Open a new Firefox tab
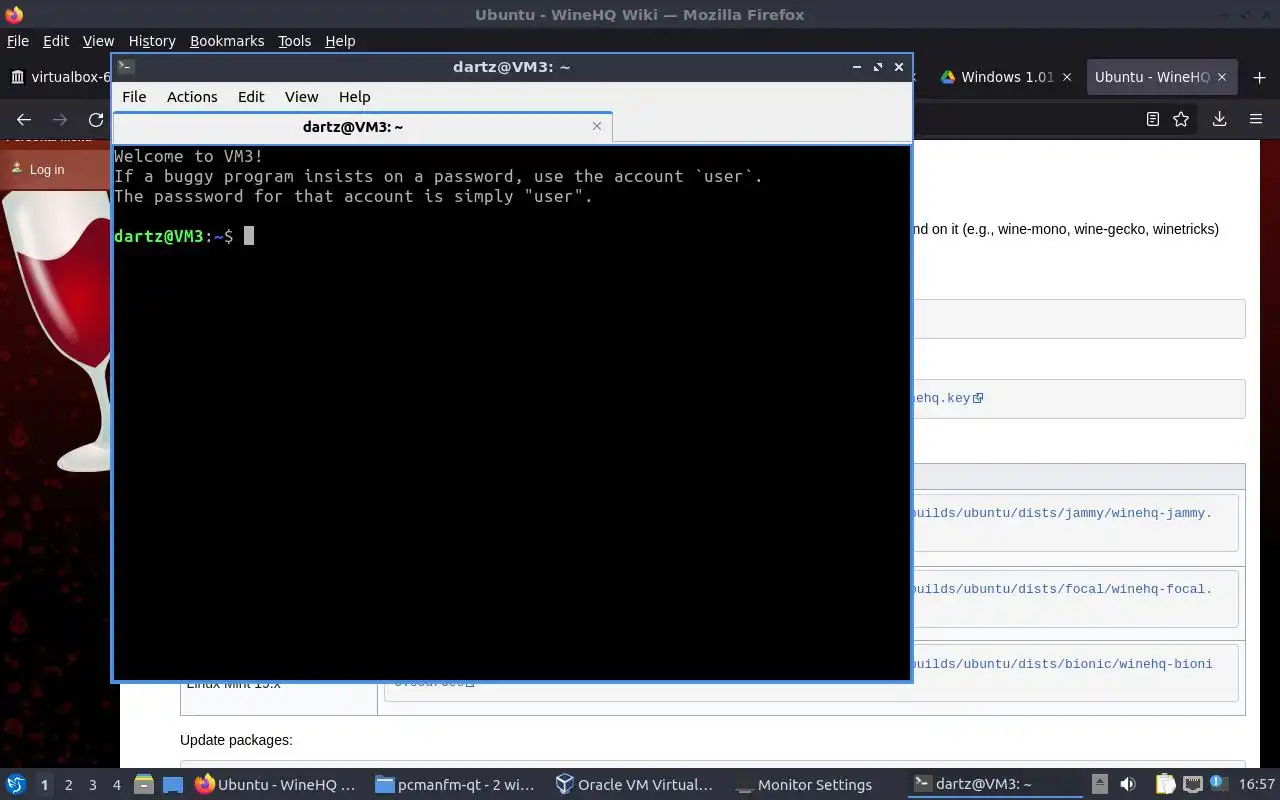The height and width of the screenshot is (800, 1280). point(1259,77)
